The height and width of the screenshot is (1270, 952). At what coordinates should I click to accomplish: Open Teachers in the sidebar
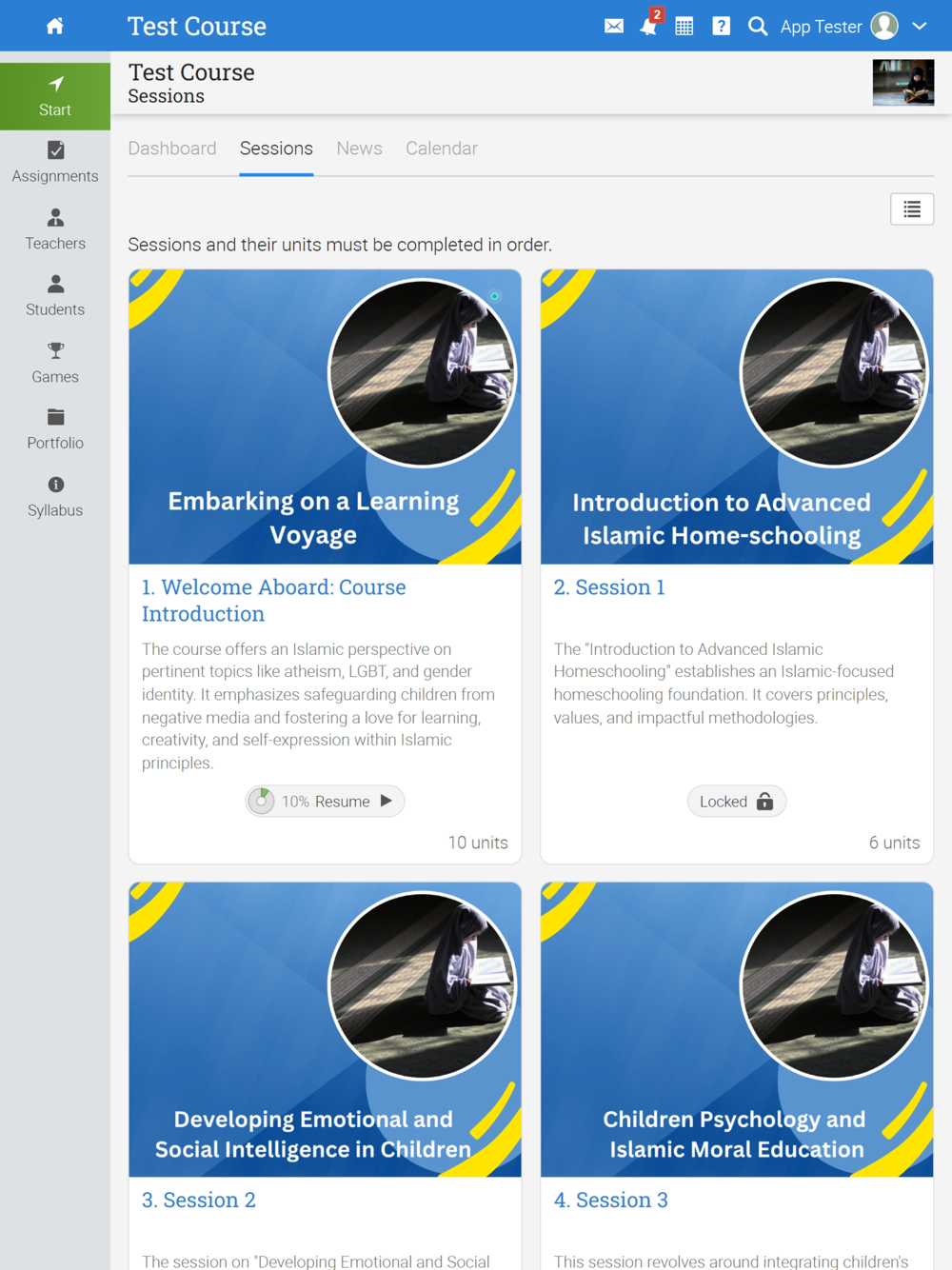(x=55, y=229)
